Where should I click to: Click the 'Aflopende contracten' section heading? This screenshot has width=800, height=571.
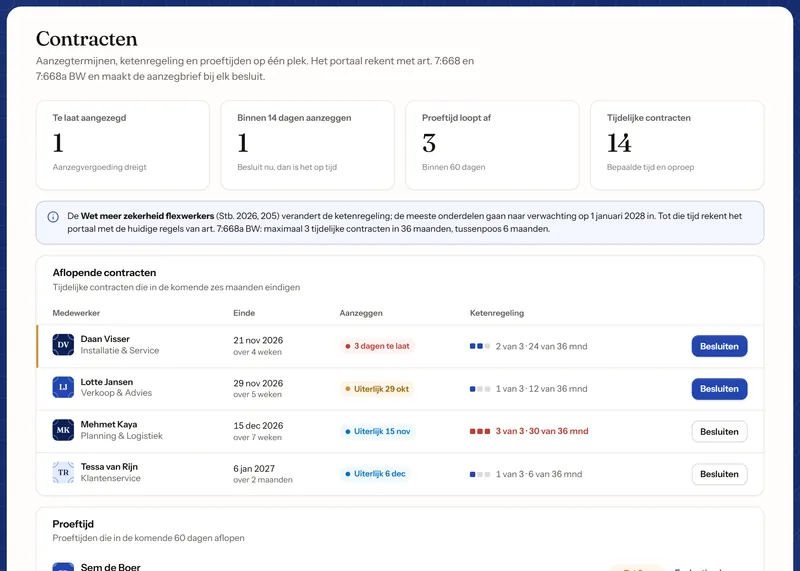[104, 273]
